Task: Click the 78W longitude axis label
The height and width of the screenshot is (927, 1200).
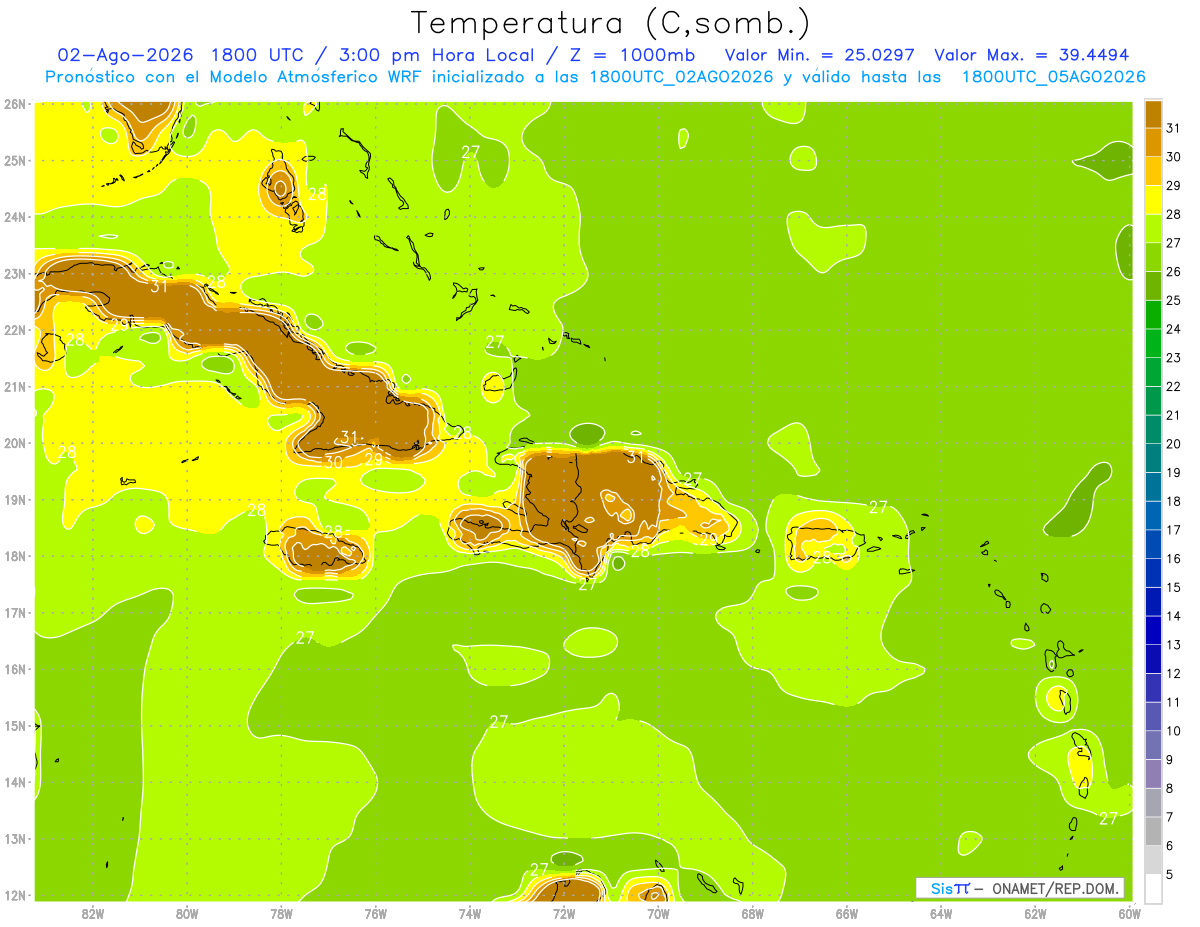Action: pos(281,913)
